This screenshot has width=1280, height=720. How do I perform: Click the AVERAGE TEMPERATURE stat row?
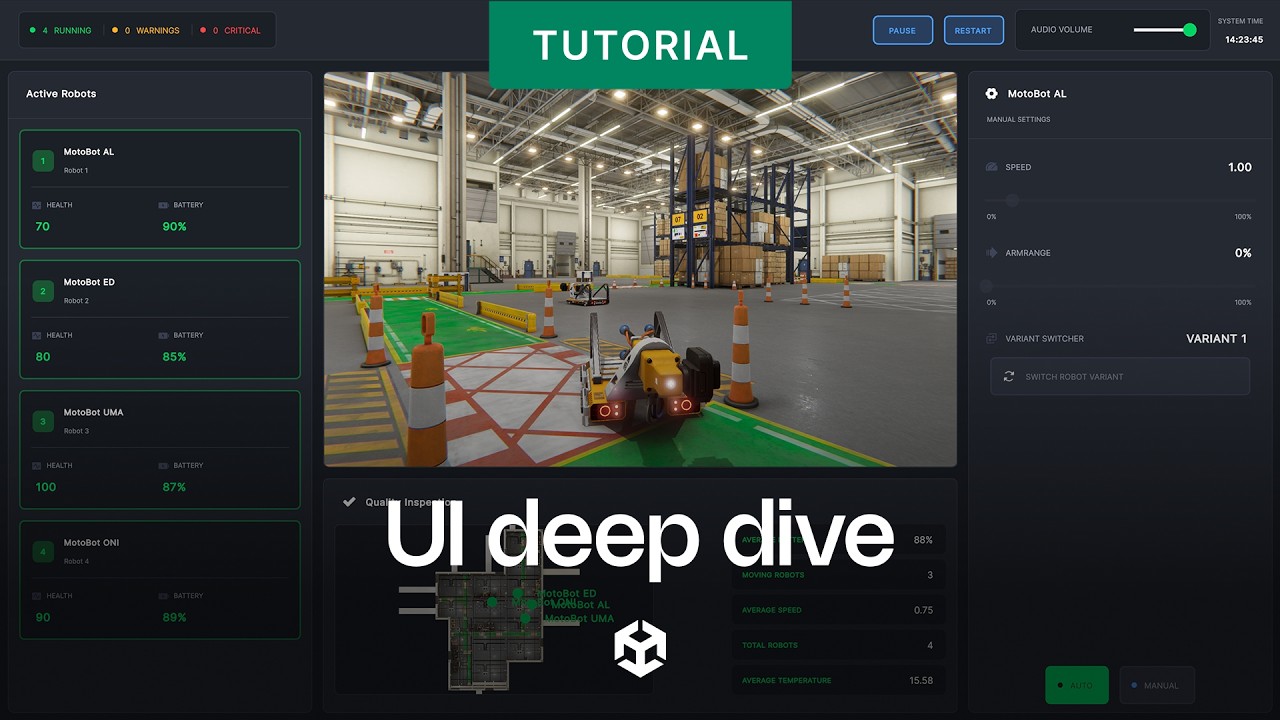(x=838, y=680)
